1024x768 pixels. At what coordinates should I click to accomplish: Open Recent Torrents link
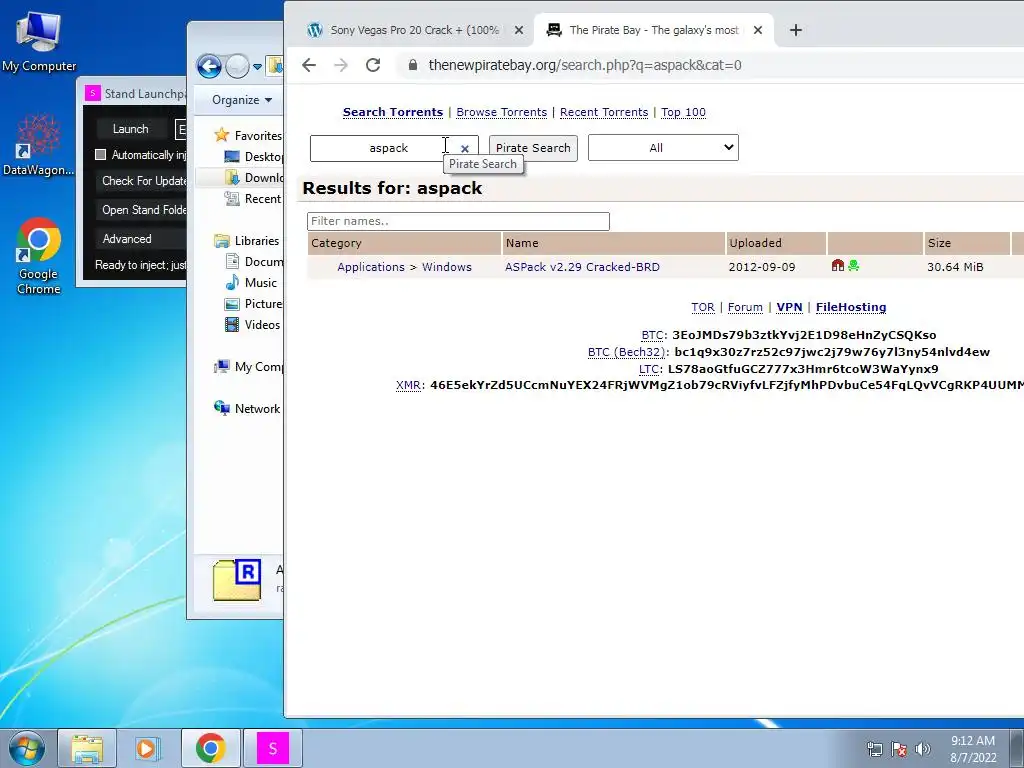pyautogui.click(x=604, y=112)
